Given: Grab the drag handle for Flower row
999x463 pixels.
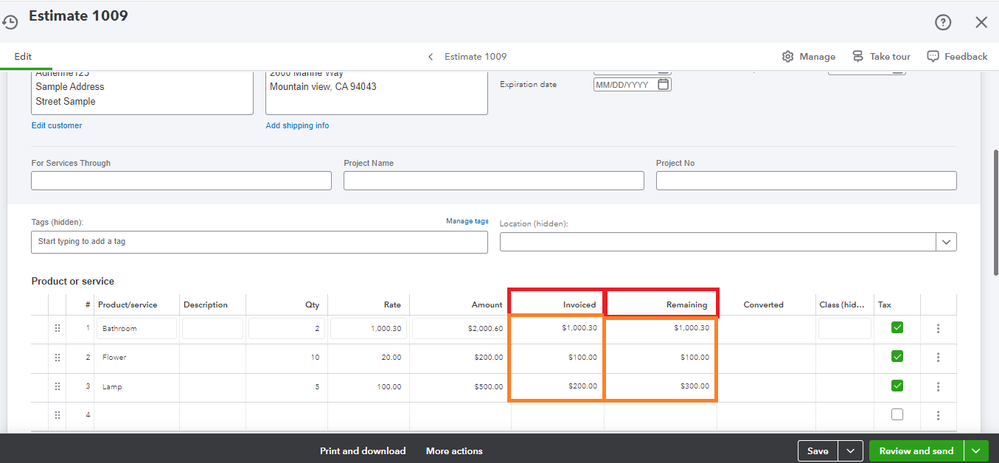Looking at the screenshot, I should [x=57, y=357].
